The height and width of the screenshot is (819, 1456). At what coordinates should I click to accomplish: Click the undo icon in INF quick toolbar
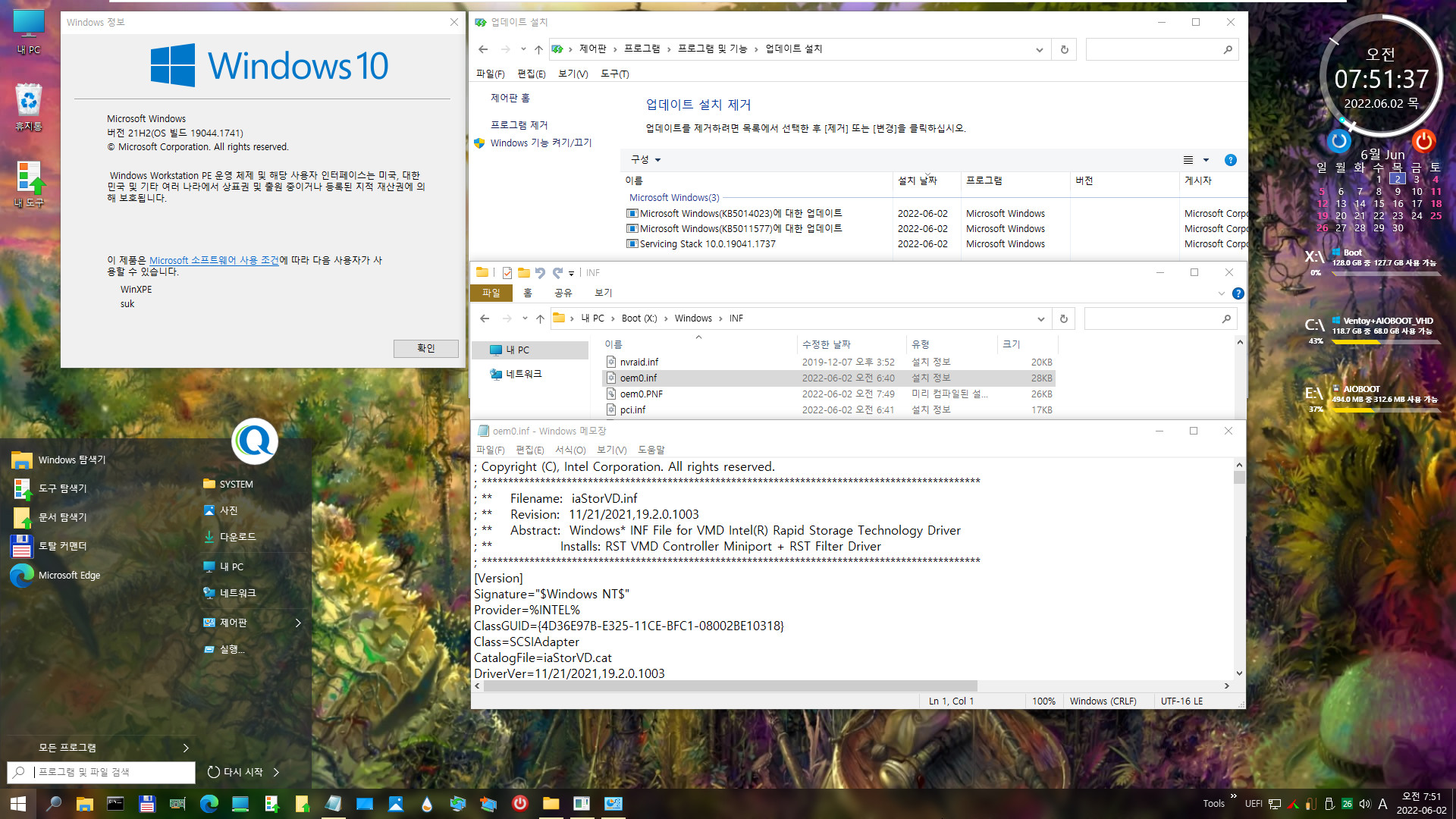tap(540, 273)
